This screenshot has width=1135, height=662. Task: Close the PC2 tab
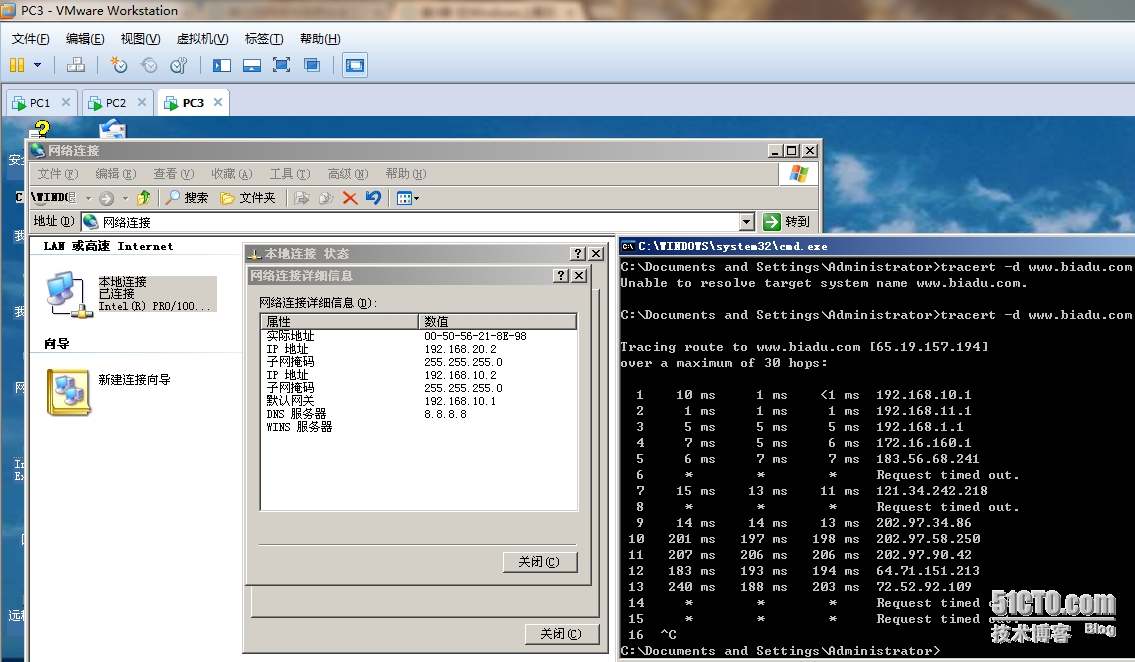click(x=142, y=102)
